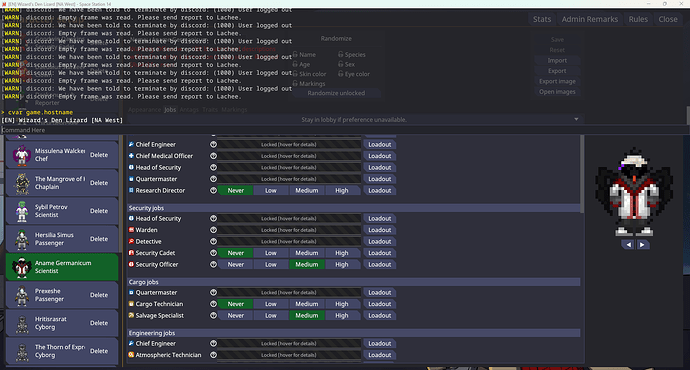
Task: Click the Randomize unlocked button
Action: coord(336,93)
